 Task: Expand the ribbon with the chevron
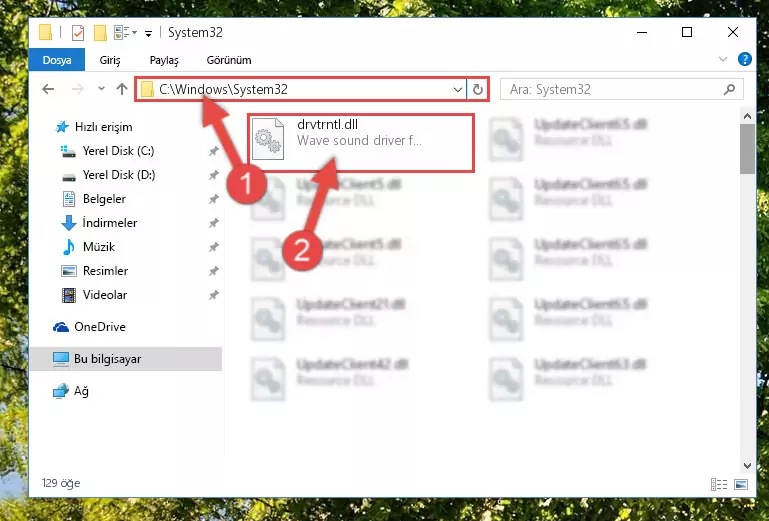click(x=722, y=59)
